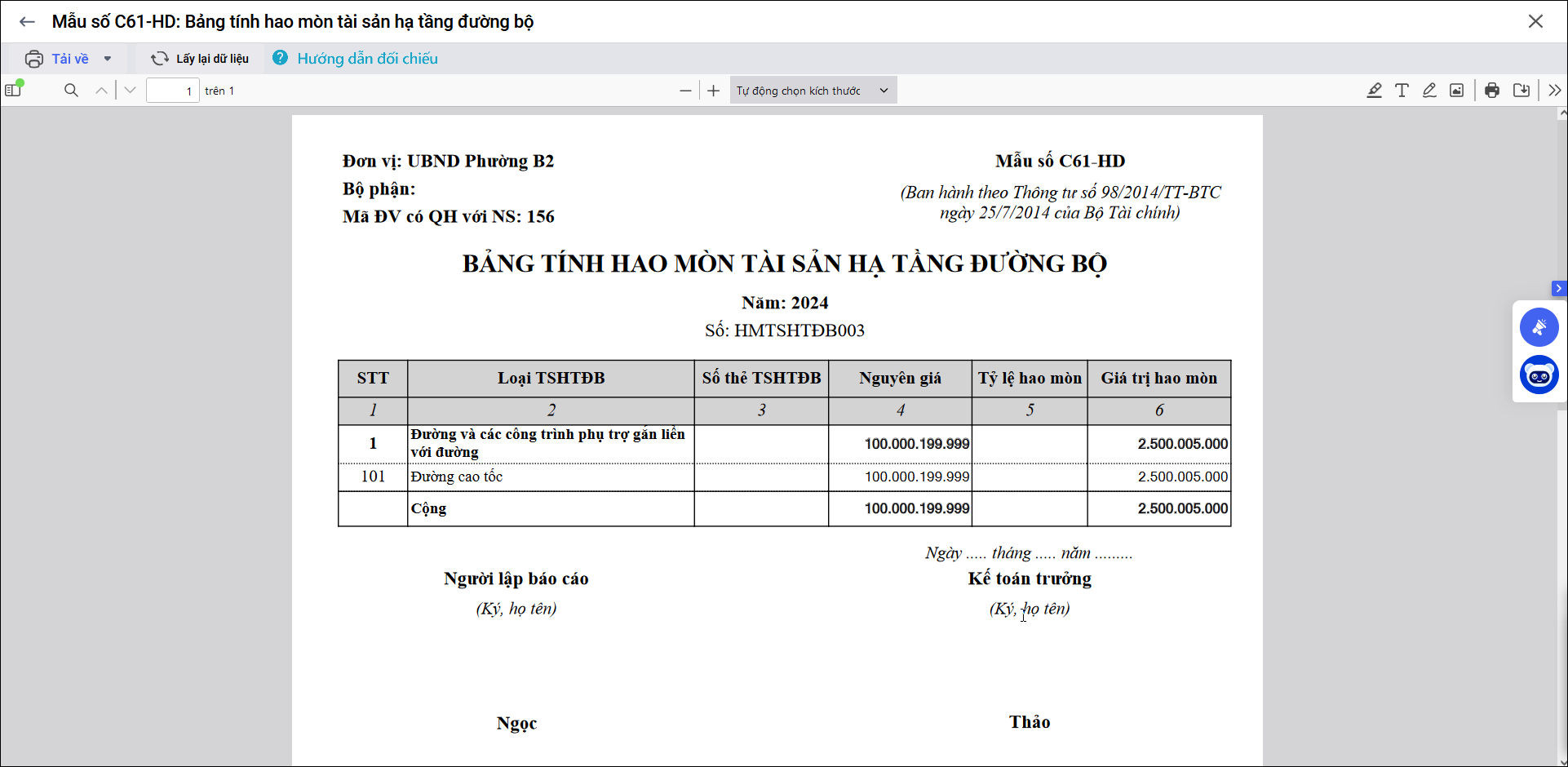Click the report title BẢNG TÍNH HAO MÒN
This screenshot has height=767, width=1568.
click(x=785, y=264)
